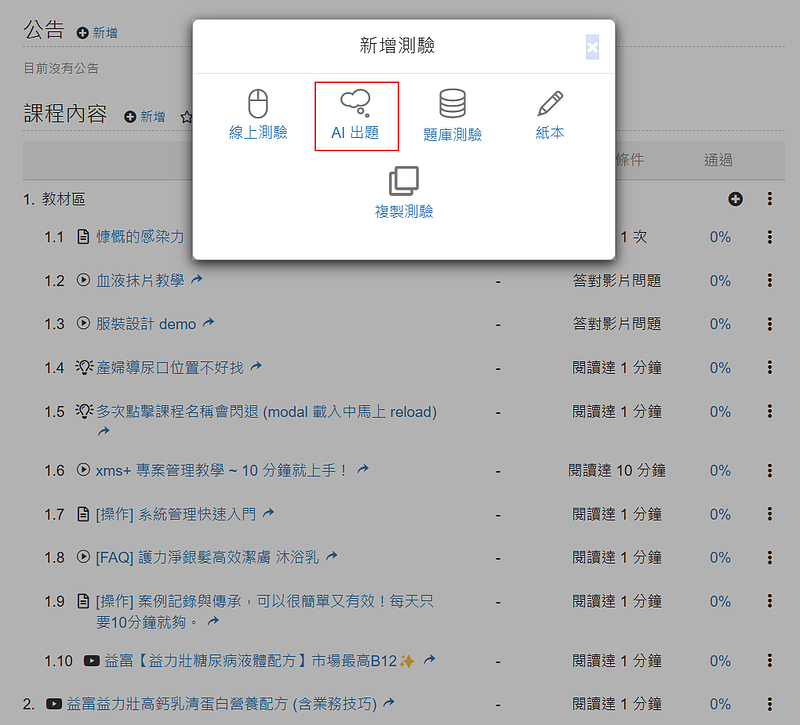Open three-dot menu for 服裝設計 demo row
Viewport: 800px width, 725px height.
pyautogui.click(x=769, y=324)
